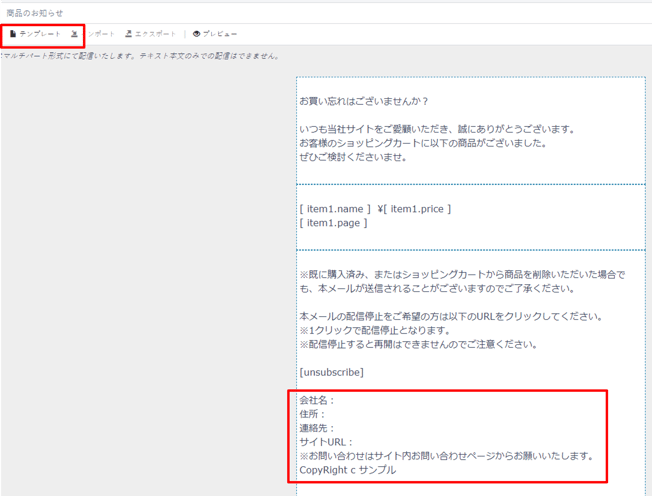Click the line starting '※既に購入済み'

pyautogui.click(x=462, y=274)
